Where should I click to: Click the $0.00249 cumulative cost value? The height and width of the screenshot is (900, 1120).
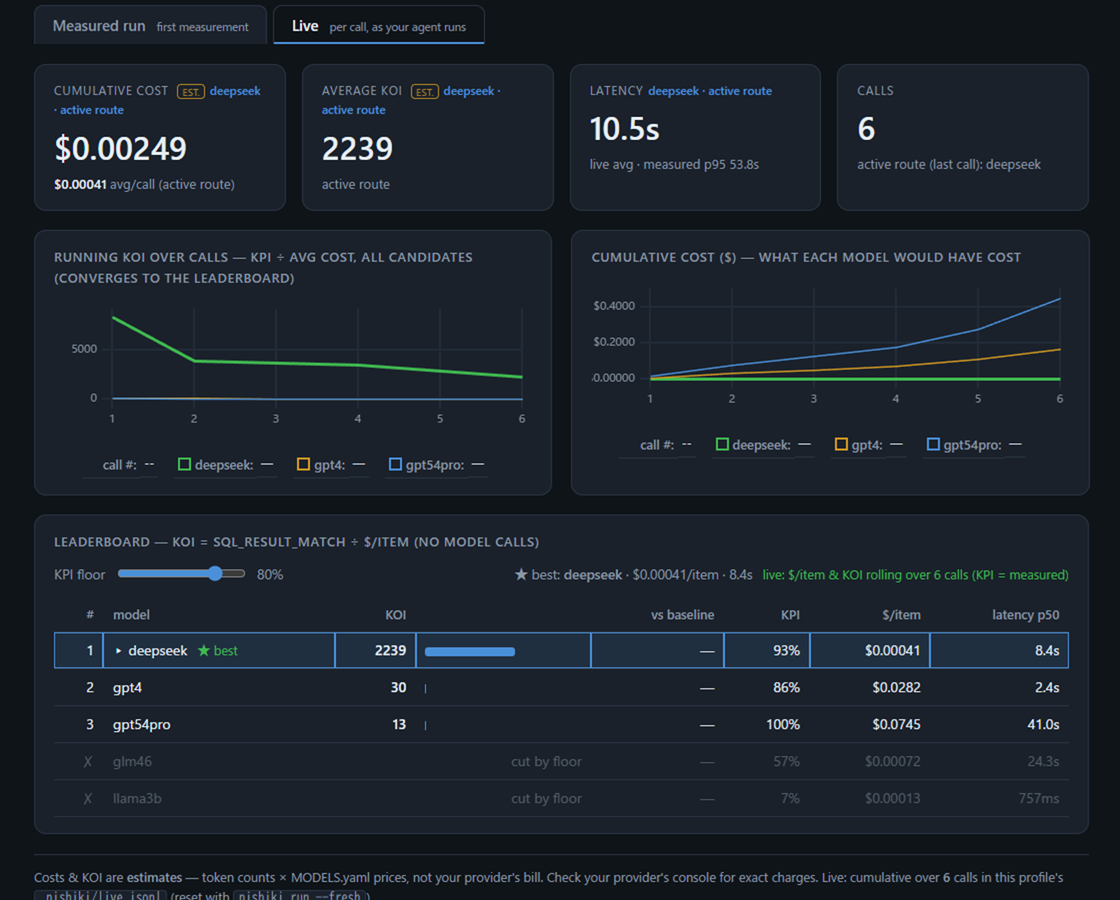121,149
